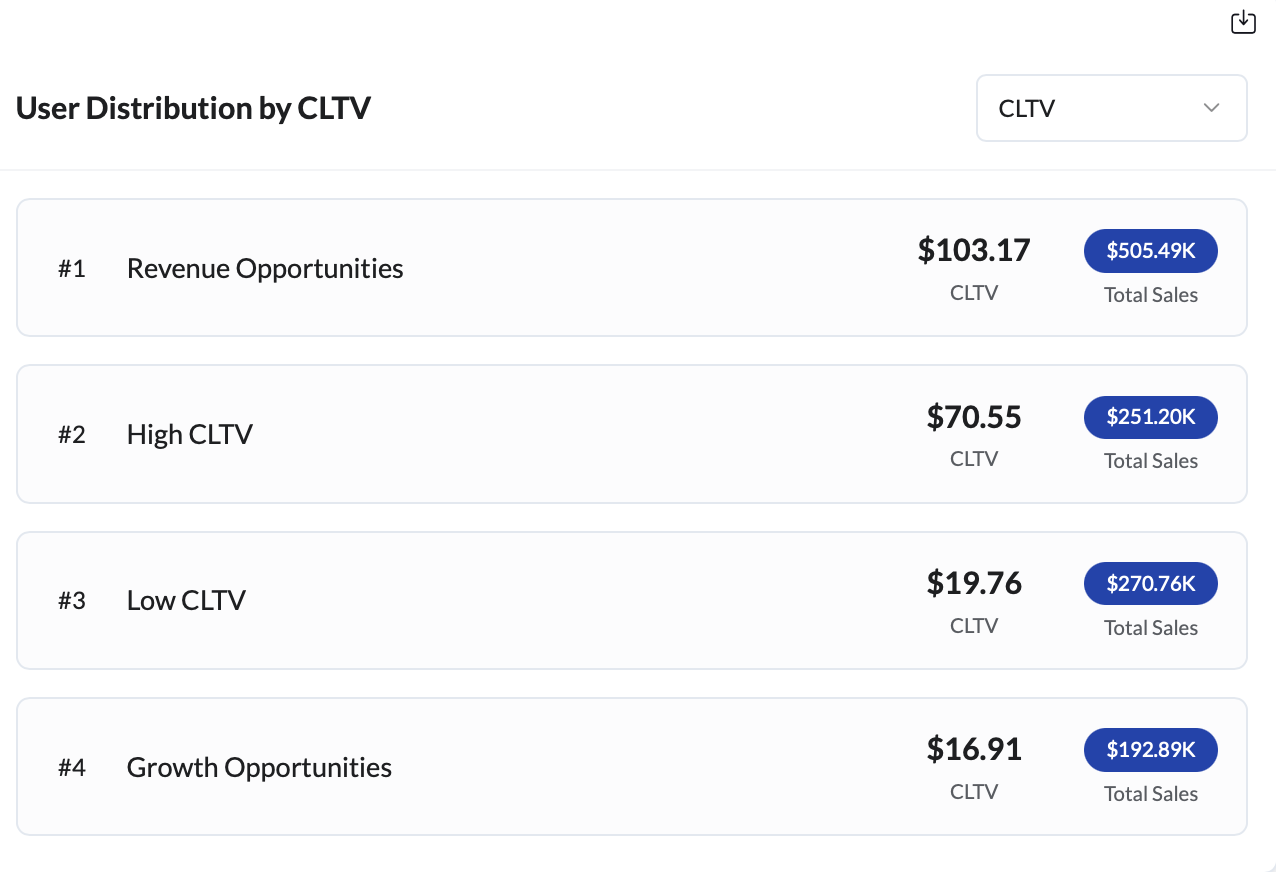Image resolution: width=1276 pixels, height=872 pixels.
Task: Click the #3 rank label
Action: click(72, 601)
